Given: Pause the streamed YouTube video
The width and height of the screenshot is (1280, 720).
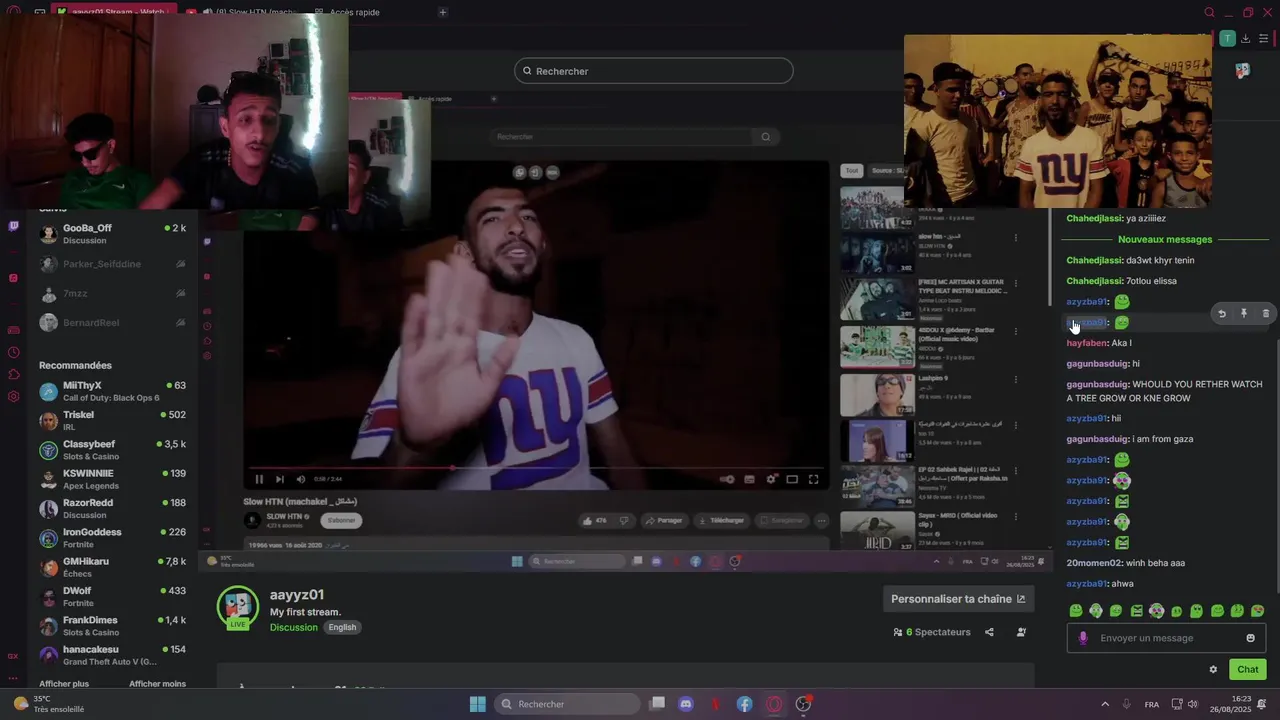Looking at the screenshot, I should pos(259,479).
